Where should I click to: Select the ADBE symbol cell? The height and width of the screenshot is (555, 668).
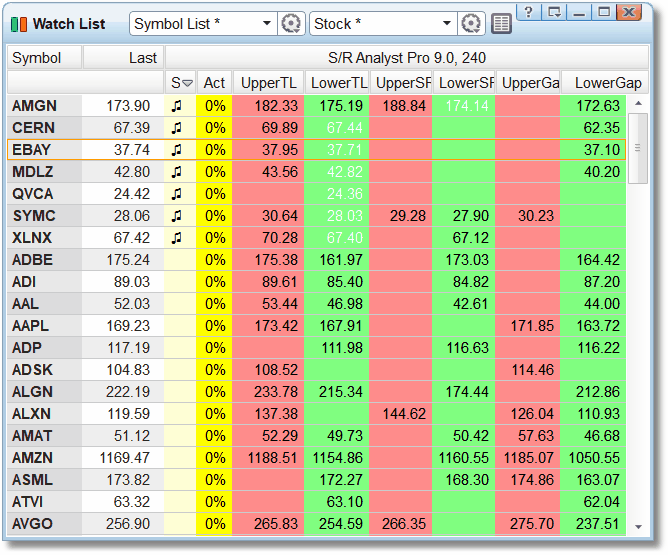click(44, 260)
